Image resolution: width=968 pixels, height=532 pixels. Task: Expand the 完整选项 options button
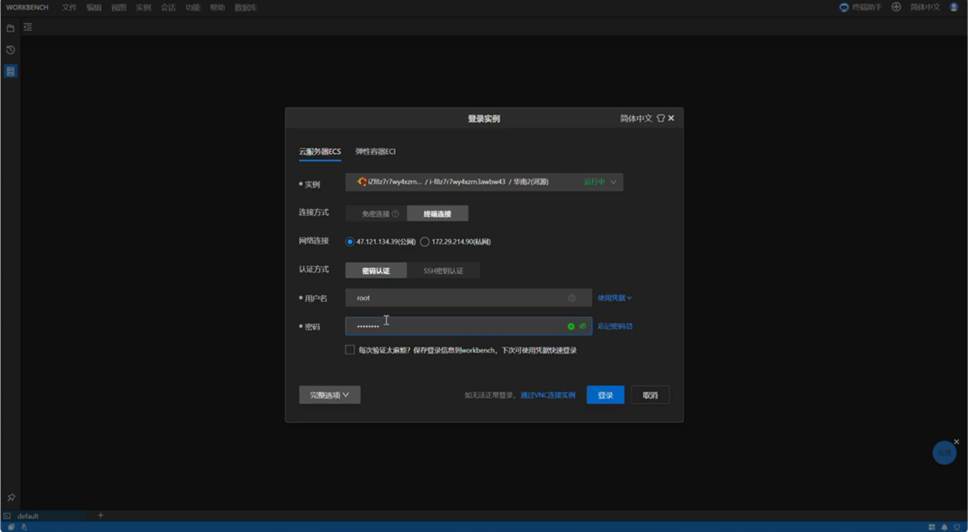[x=329, y=395]
